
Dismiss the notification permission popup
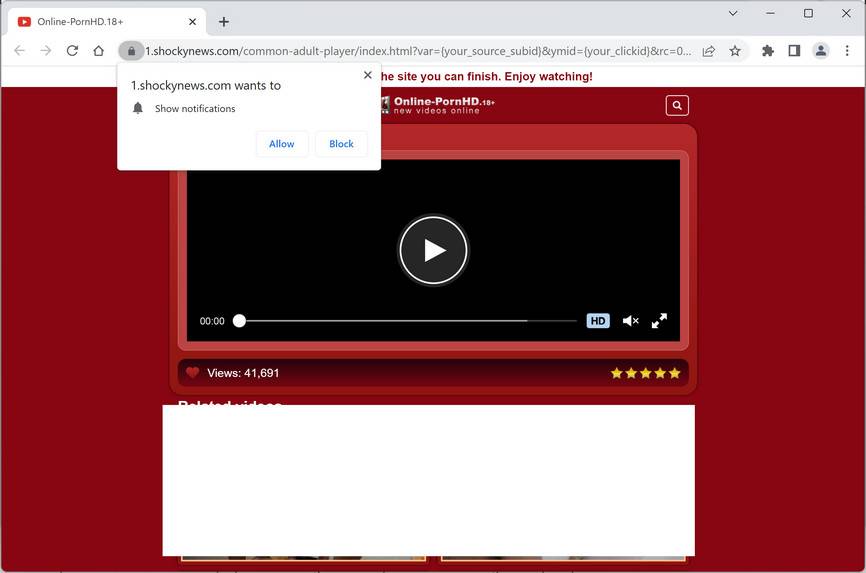tap(368, 75)
